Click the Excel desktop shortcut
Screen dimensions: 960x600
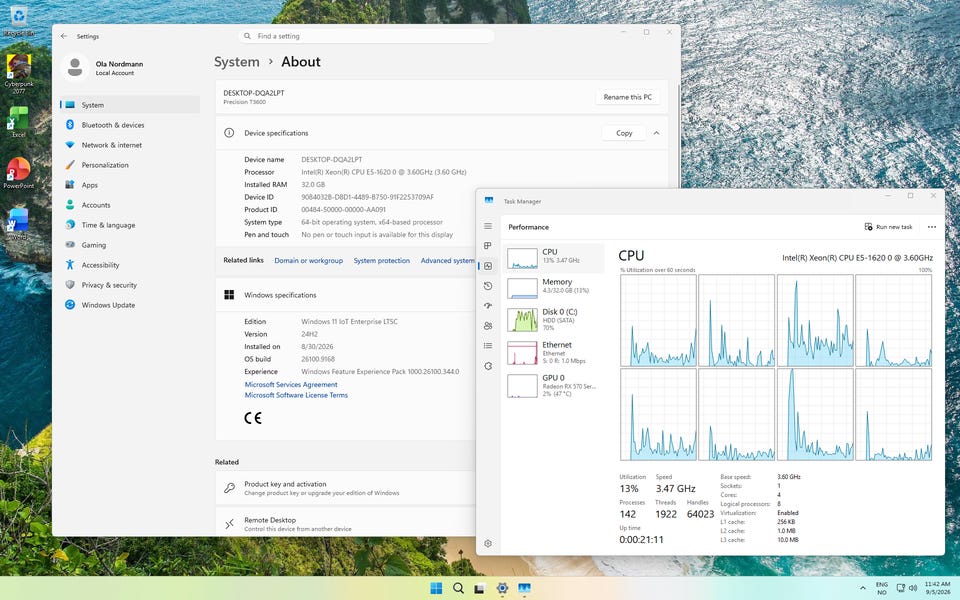(x=18, y=122)
